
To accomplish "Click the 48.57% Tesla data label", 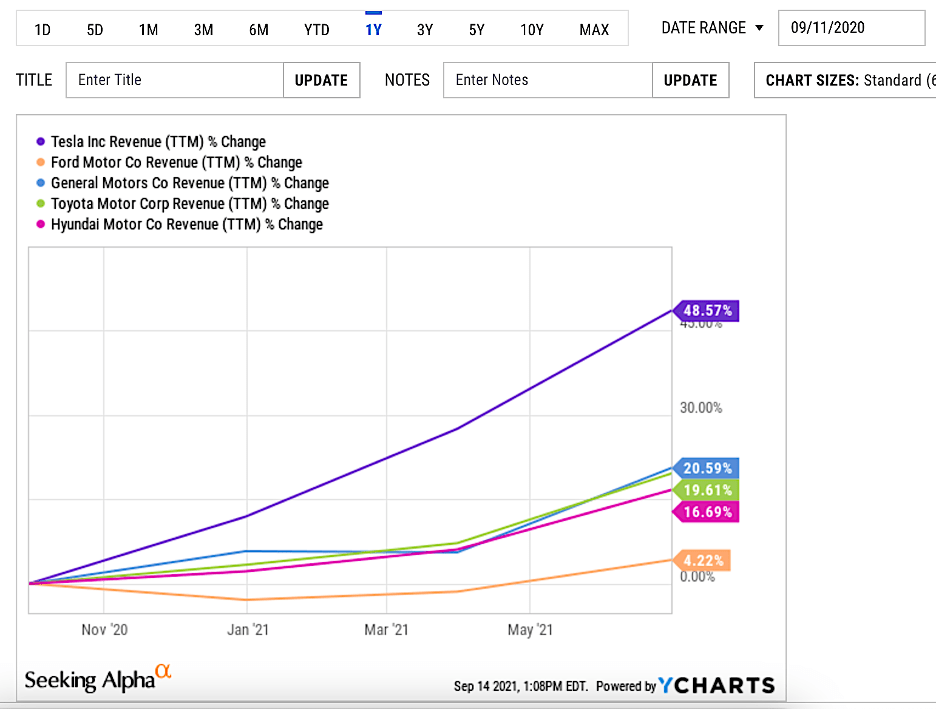I will point(706,310).
